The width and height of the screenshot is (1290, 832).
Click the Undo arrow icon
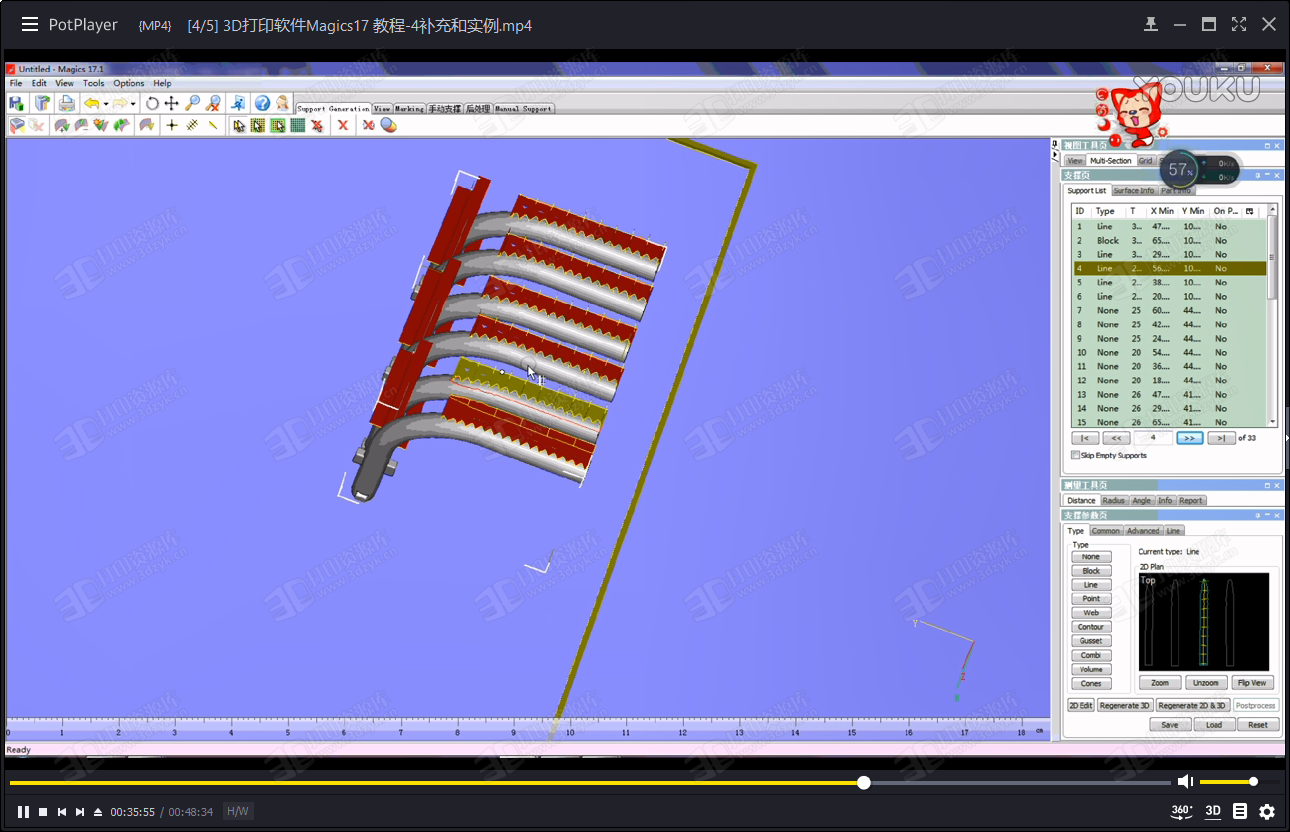click(x=91, y=103)
